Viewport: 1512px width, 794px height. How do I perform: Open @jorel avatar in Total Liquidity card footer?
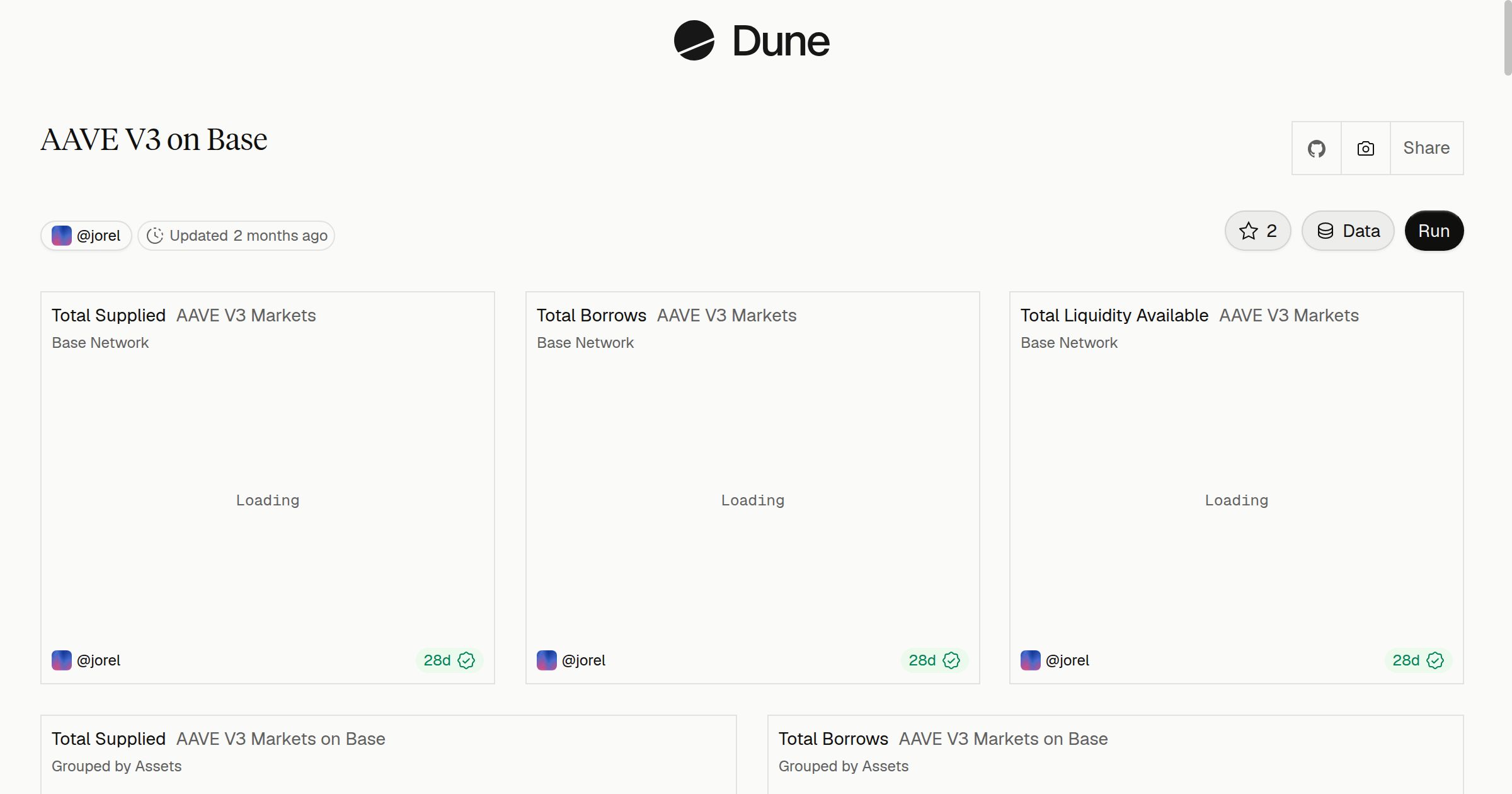coord(1031,660)
